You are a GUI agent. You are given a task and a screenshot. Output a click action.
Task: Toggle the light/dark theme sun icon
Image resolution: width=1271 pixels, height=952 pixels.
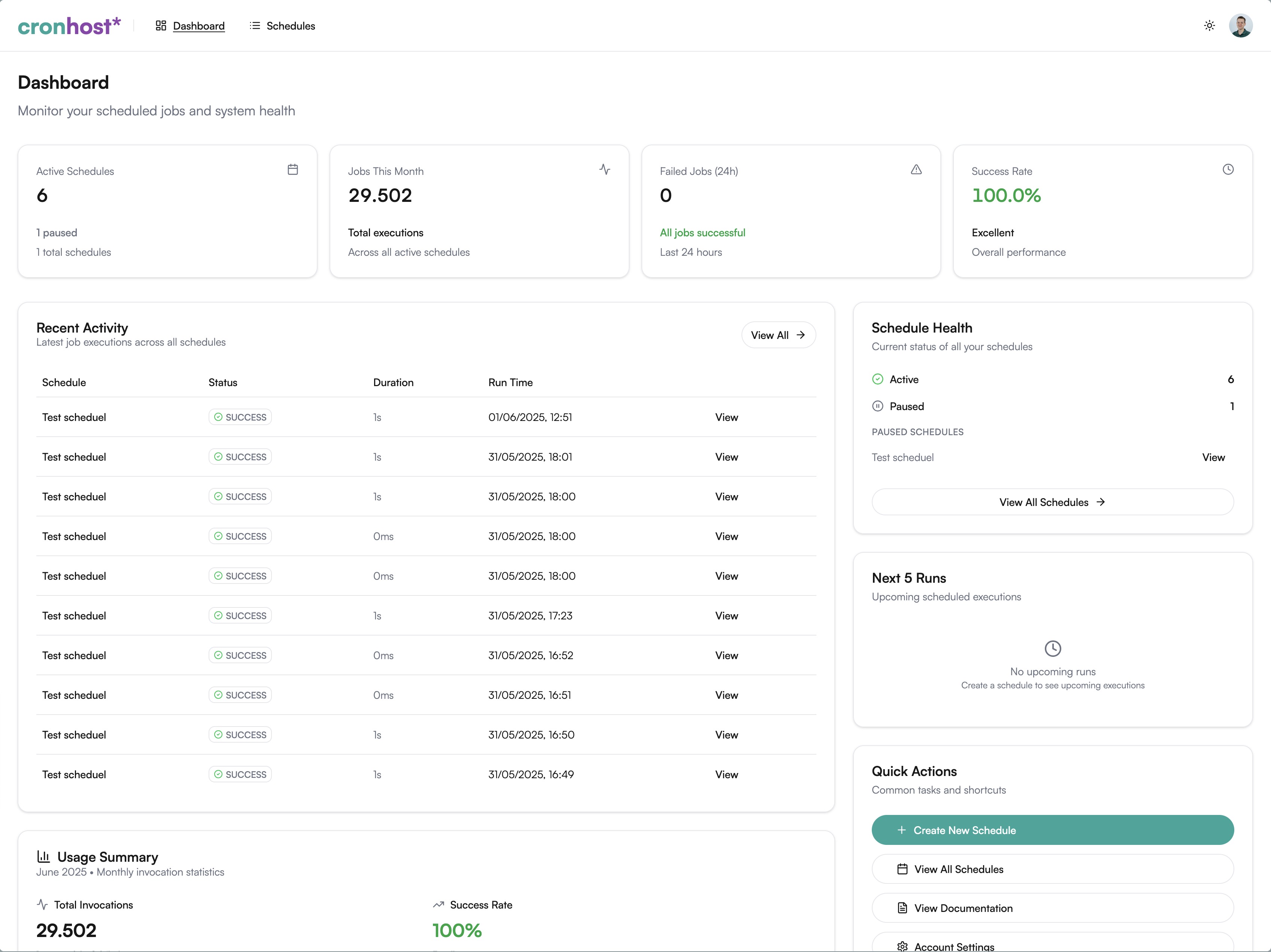coord(1209,26)
